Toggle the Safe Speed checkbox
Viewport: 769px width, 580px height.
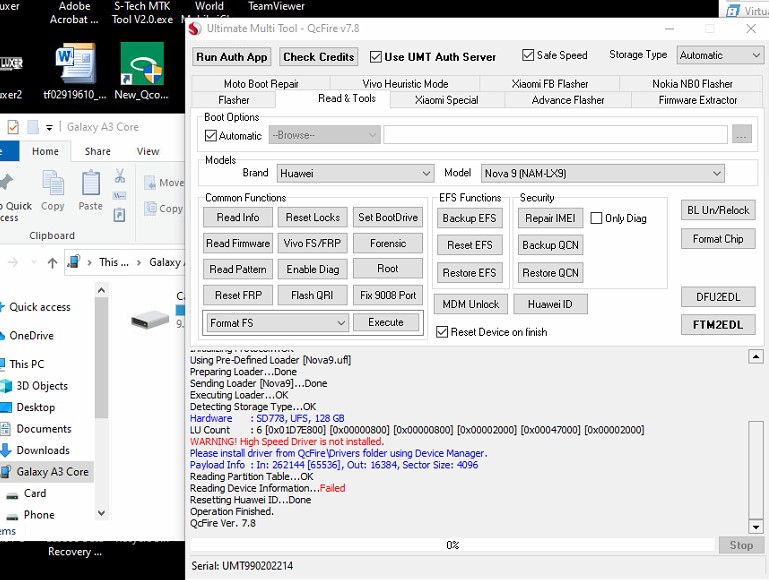(528, 55)
